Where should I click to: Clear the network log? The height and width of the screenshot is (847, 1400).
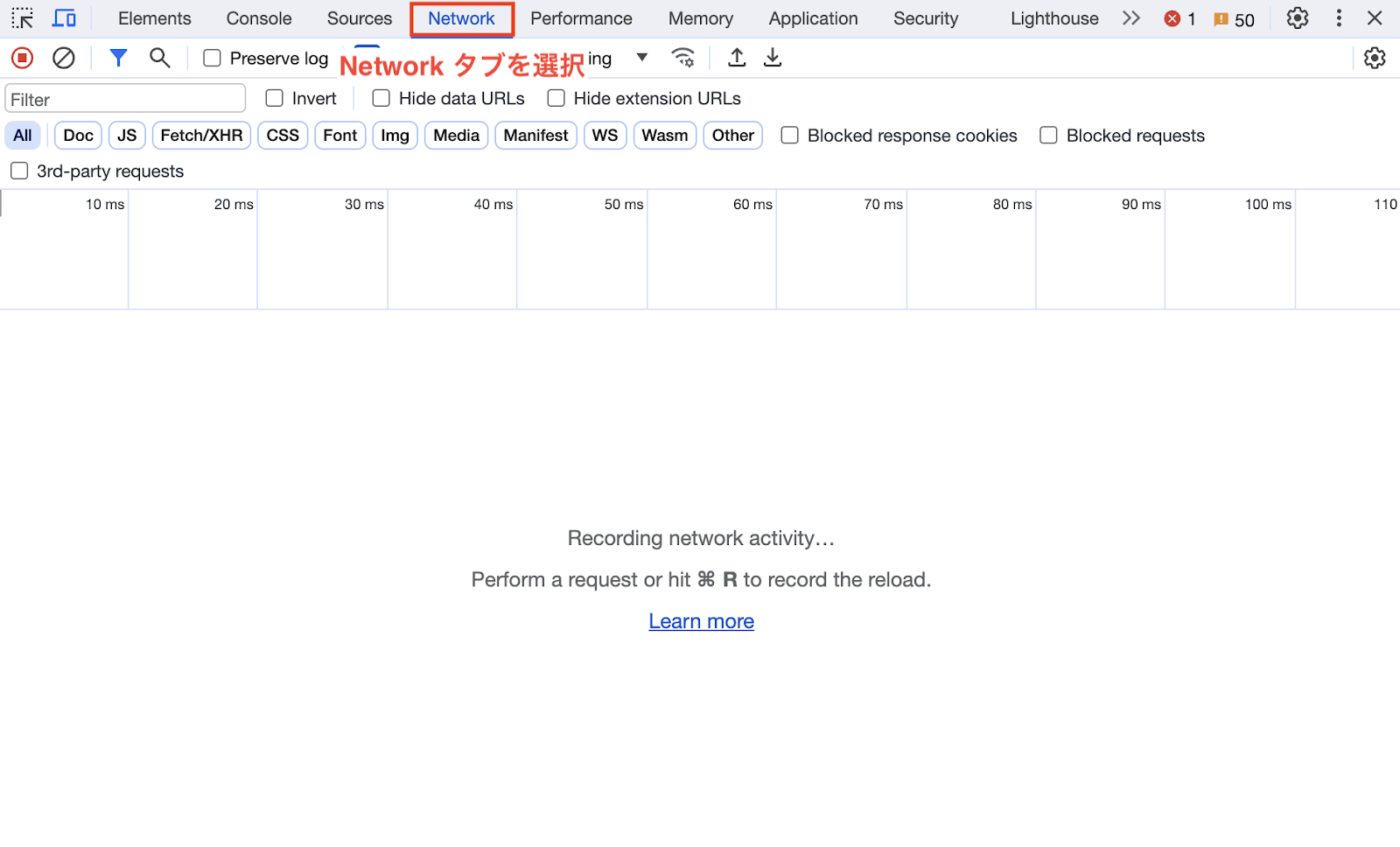click(63, 58)
